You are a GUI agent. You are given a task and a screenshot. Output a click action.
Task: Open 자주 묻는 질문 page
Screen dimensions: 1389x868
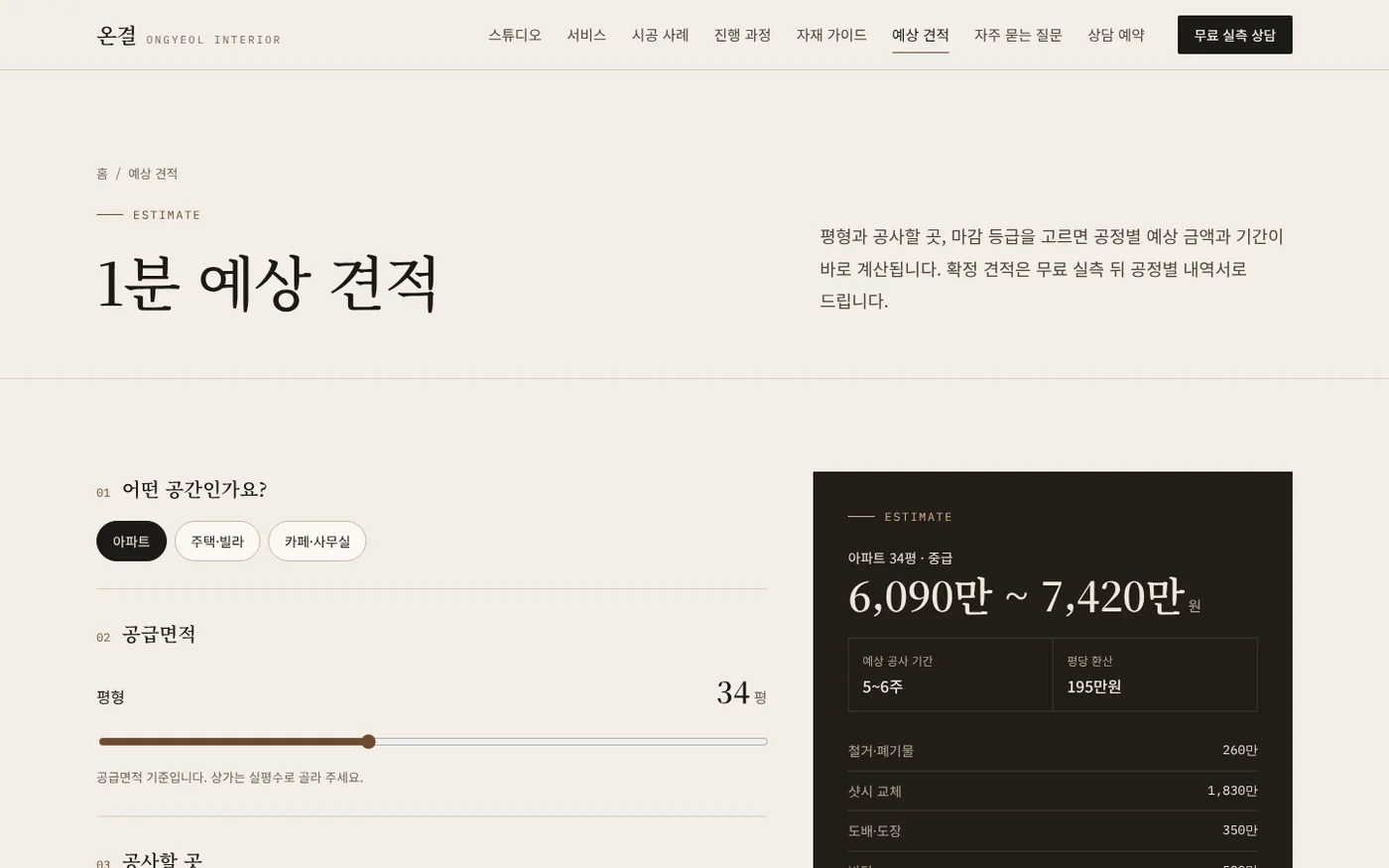point(1018,35)
